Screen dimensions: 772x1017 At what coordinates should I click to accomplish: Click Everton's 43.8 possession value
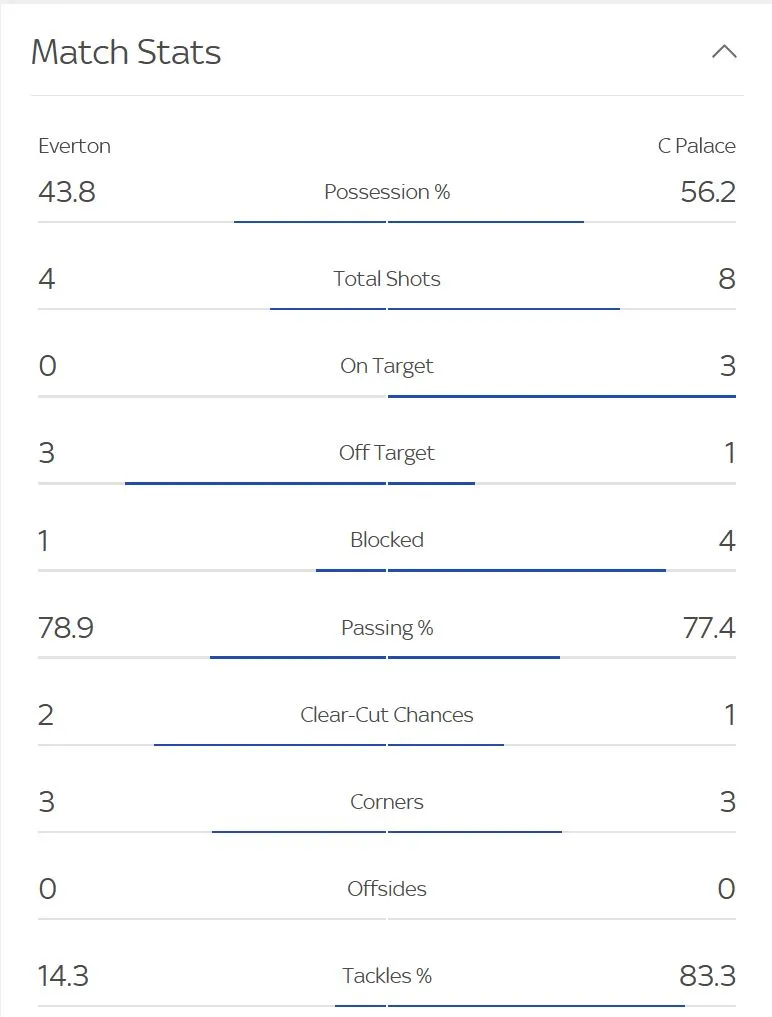[x=67, y=192]
